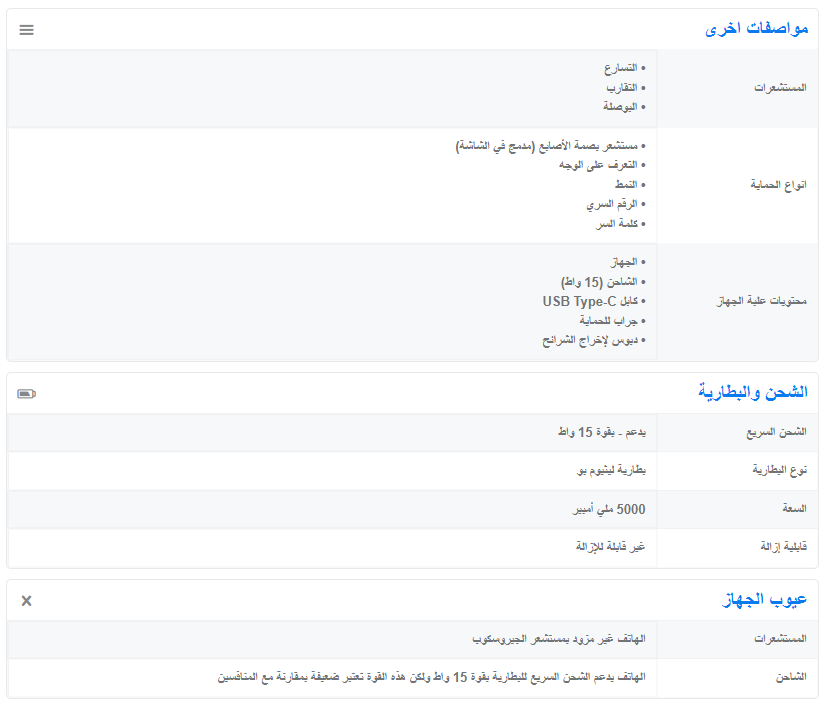Viewport: 822px width, 703px height.
Task: Click the عيوب الجهاز section heading
Action: (x=765, y=600)
